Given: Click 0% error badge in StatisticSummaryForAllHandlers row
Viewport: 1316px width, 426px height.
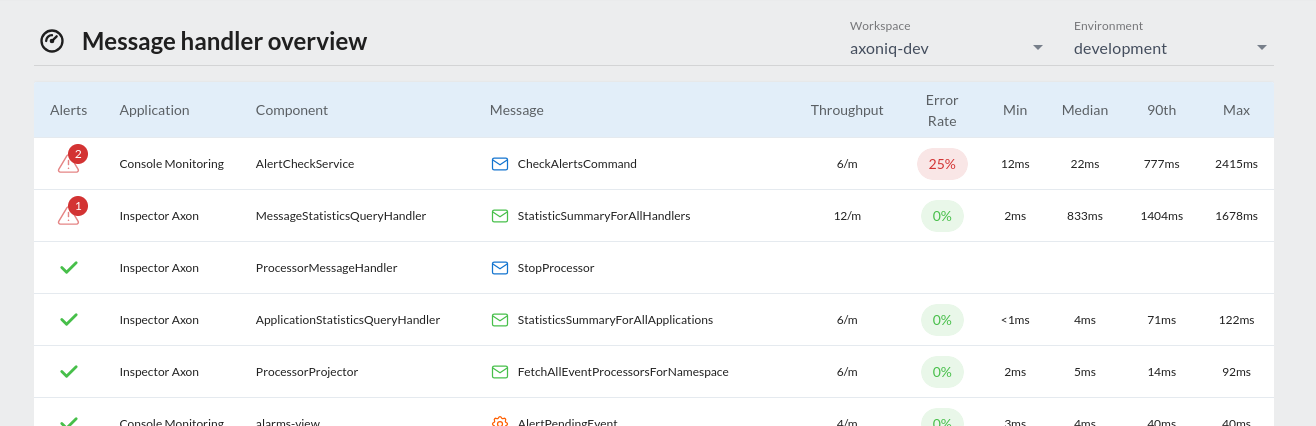Looking at the screenshot, I should [942, 216].
